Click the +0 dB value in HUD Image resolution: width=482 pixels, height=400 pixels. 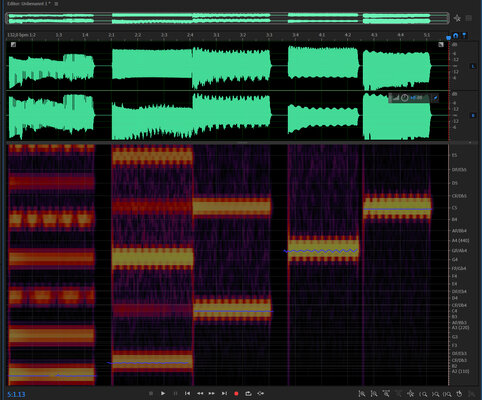tap(416, 98)
